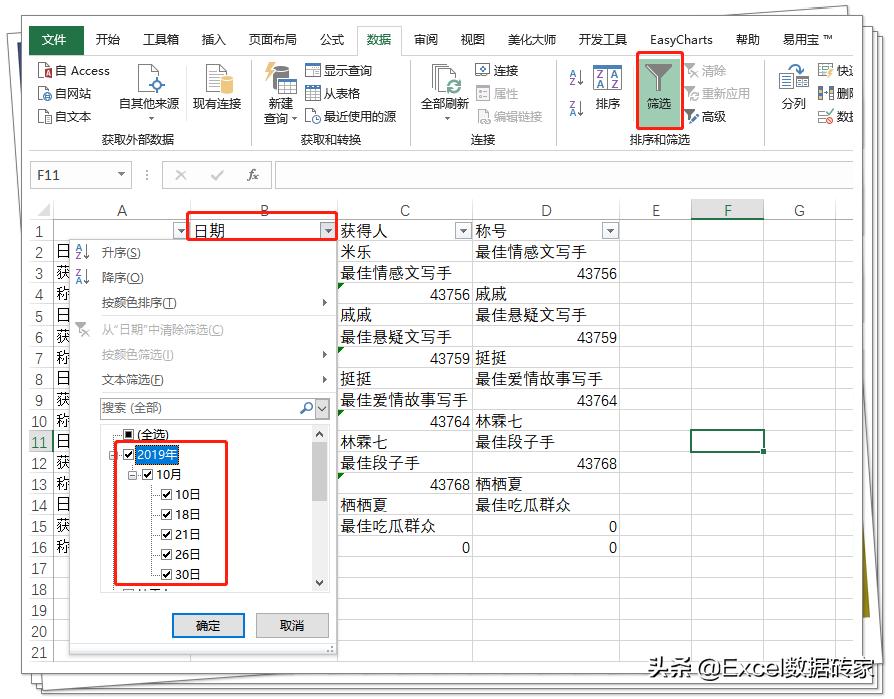Uncheck the 10日 date checkbox
This screenshot has width=894, height=699.
[167, 494]
